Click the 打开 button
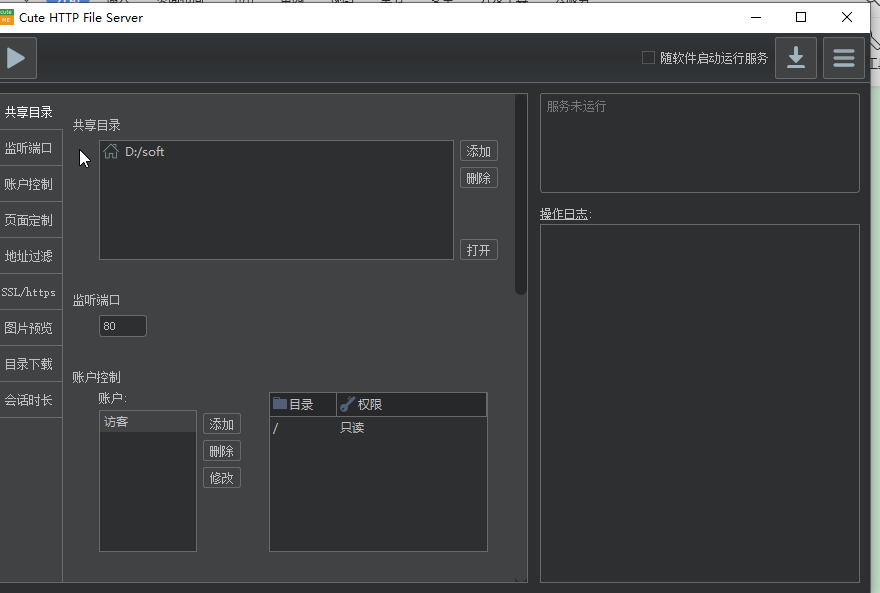Screen dimensions: 880x593 pos(479,250)
